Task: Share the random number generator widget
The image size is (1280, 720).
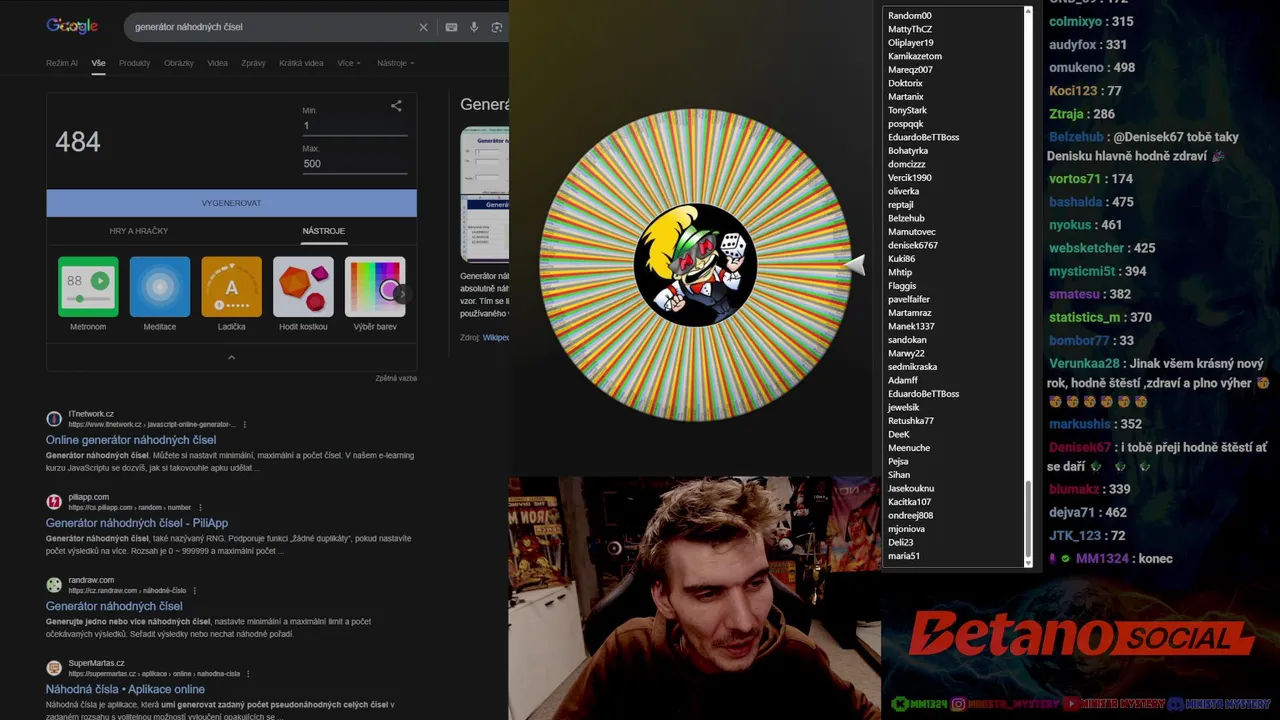Action: pyautogui.click(x=396, y=105)
